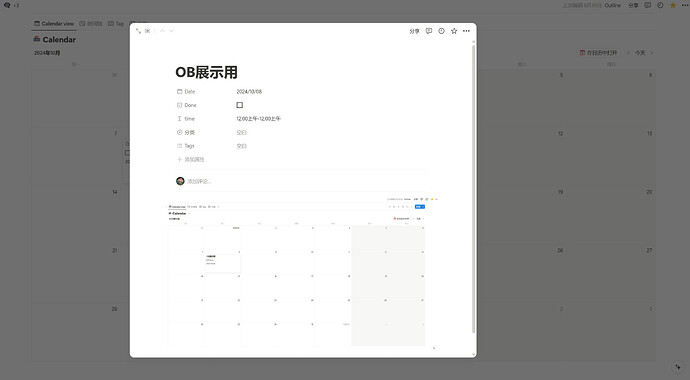Open comments icon in the page popup
Screen dimensions: 690x380
[429, 31]
